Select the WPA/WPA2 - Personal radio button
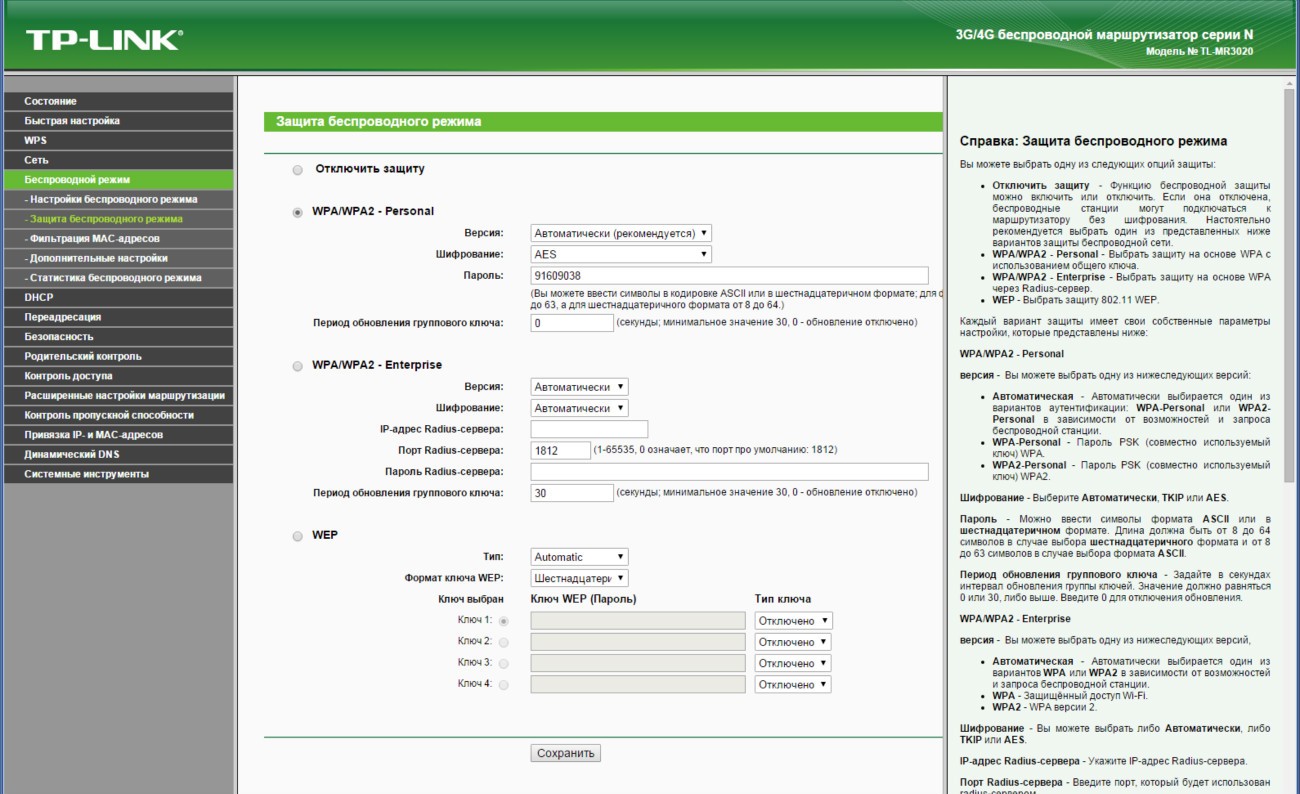The height and width of the screenshot is (794, 1300). pyautogui.click(x=297, y=212)
